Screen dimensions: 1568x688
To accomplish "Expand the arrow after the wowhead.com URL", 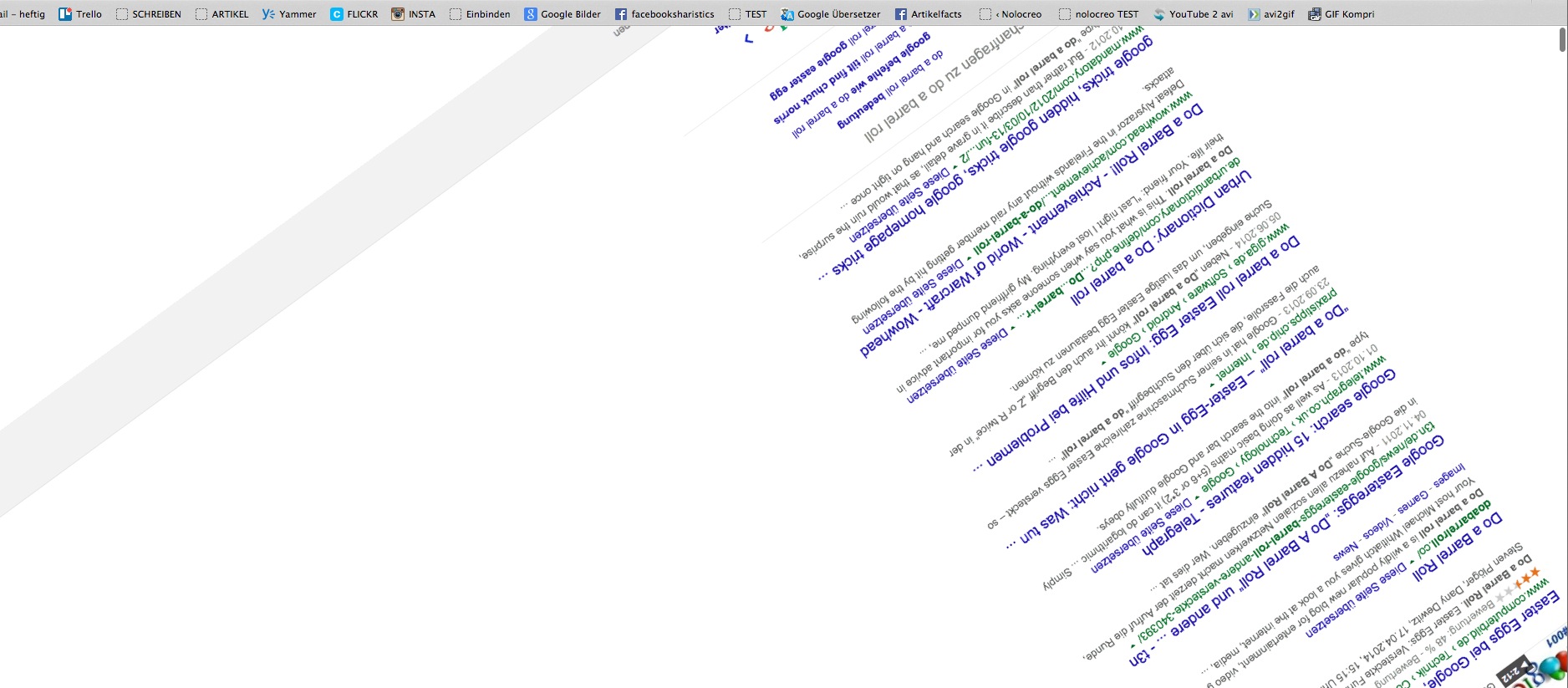I will click(x=970, y=259).
